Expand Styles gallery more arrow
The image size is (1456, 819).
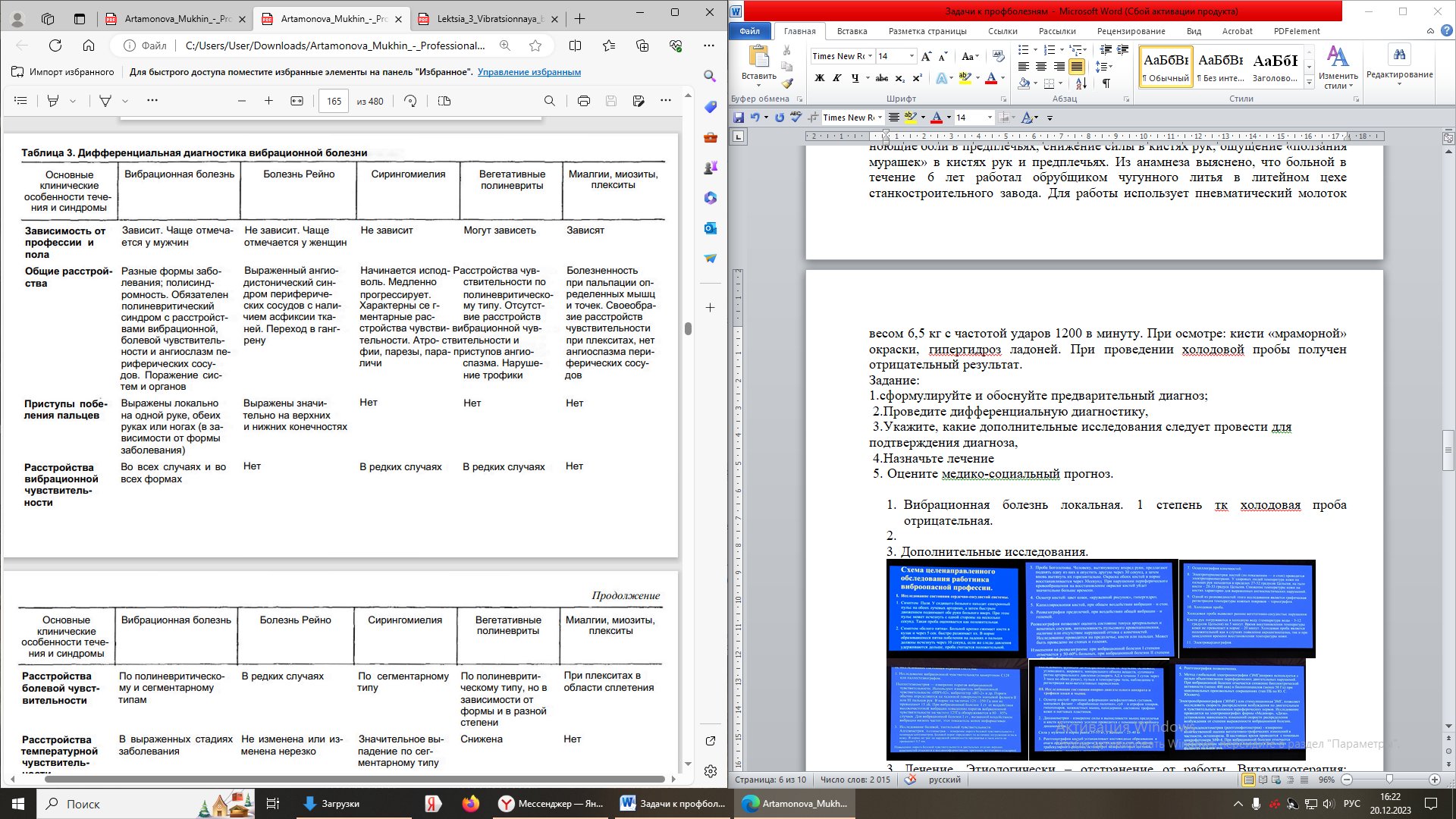1309,83
